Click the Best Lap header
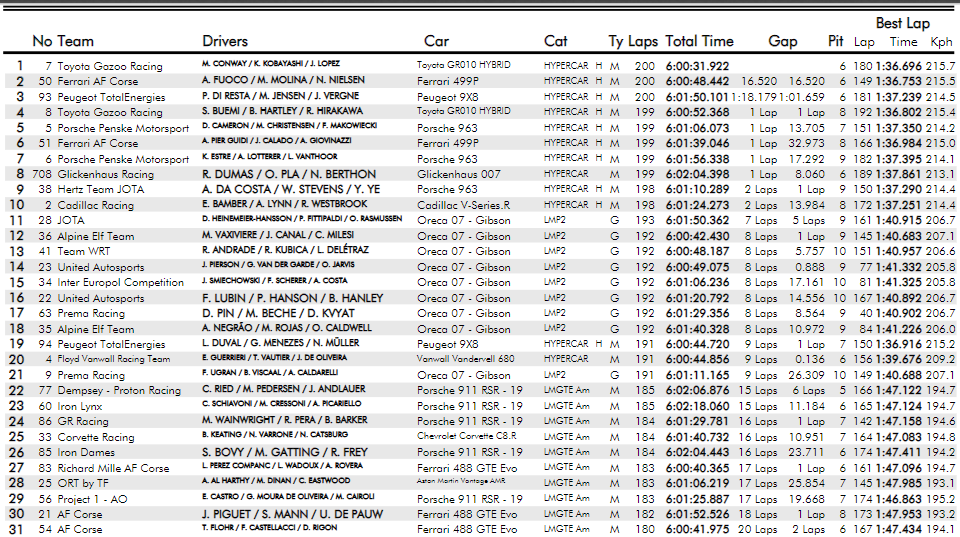The height and width of the screenshot is (537, 960). pyautogui.click(x=902, y=23)
